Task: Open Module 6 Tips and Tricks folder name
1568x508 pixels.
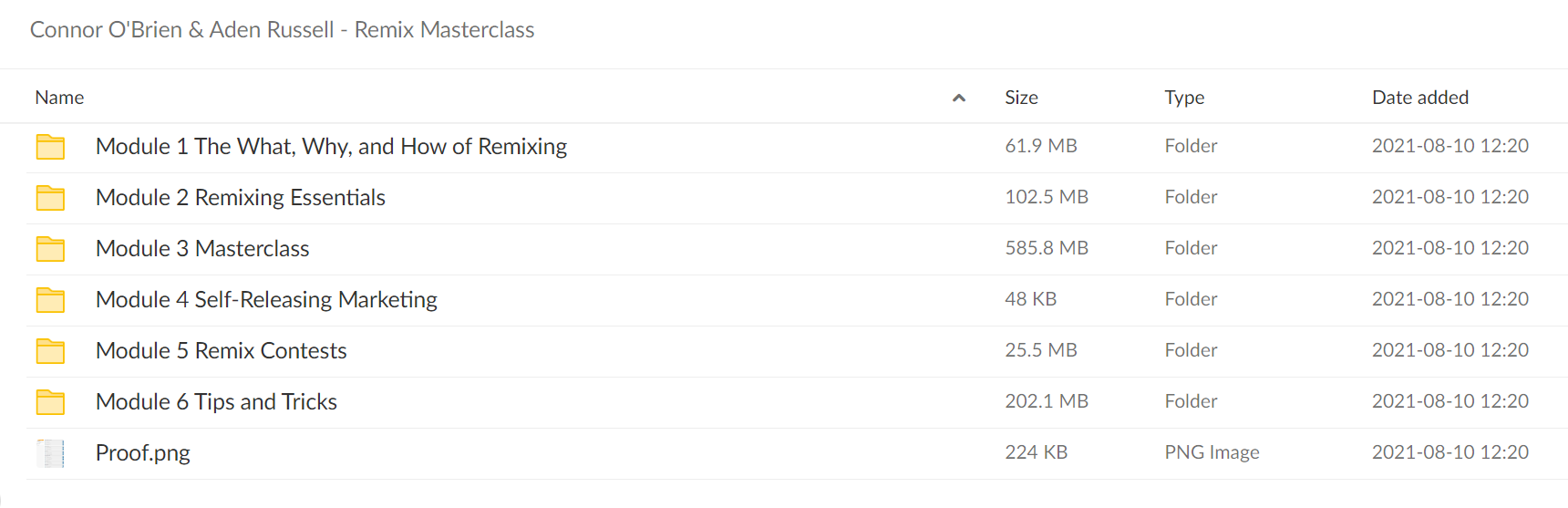Action: [x=216, y=402]
